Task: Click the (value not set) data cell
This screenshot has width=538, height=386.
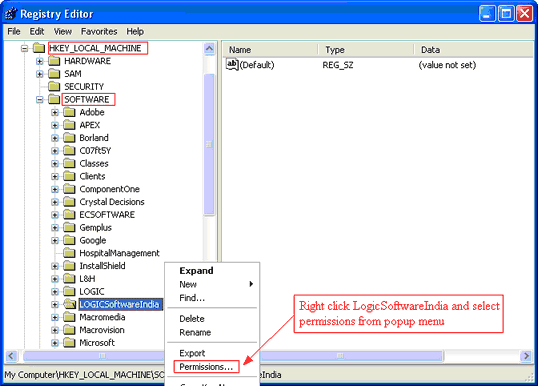Action: 447,65
